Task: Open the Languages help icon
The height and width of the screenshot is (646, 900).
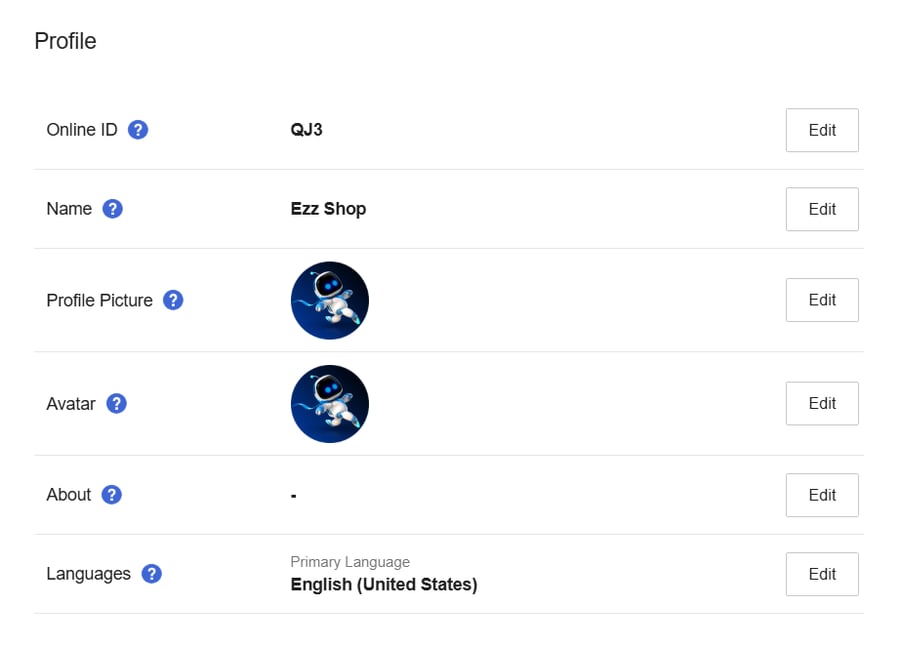Action: [152, 573]
